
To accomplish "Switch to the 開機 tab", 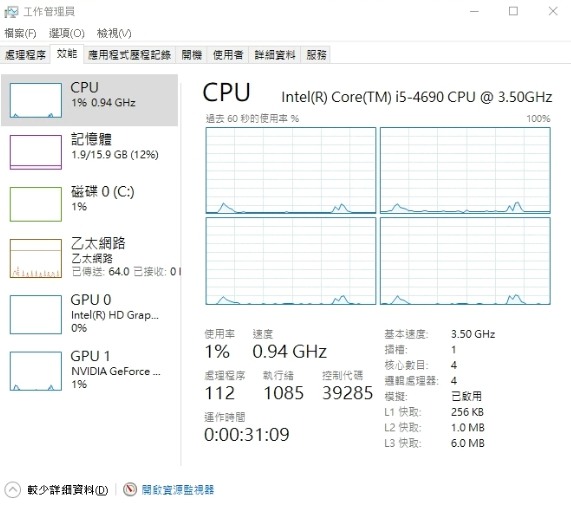I will (x=192, y=55).
